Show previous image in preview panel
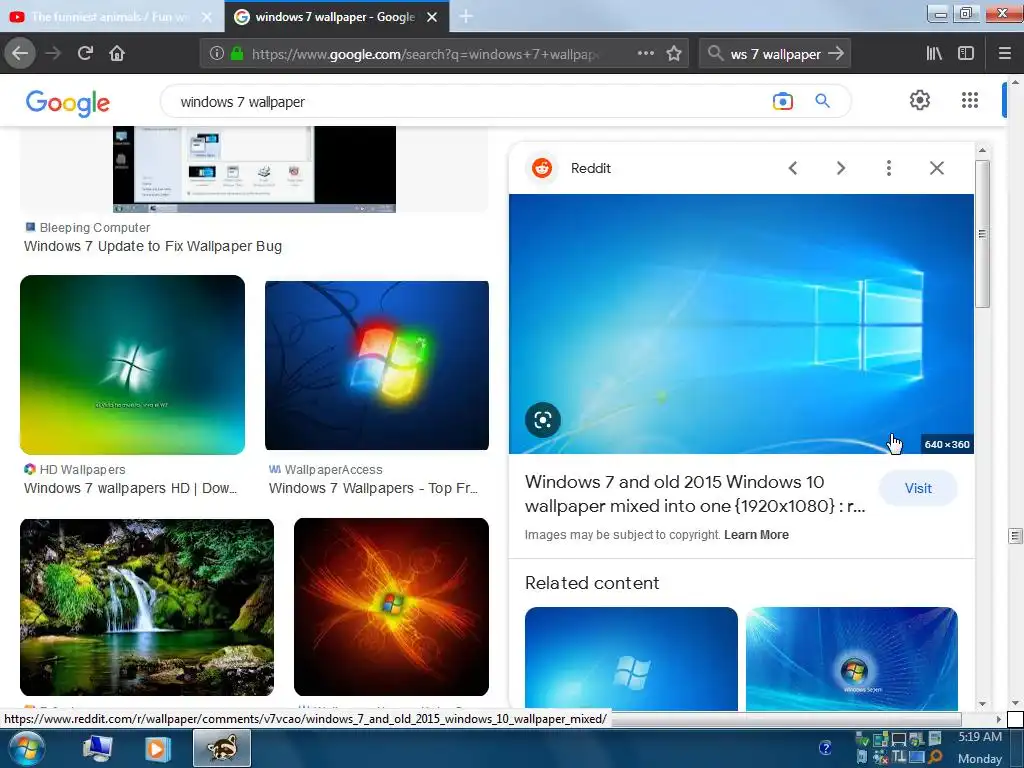 pos(793,168)
